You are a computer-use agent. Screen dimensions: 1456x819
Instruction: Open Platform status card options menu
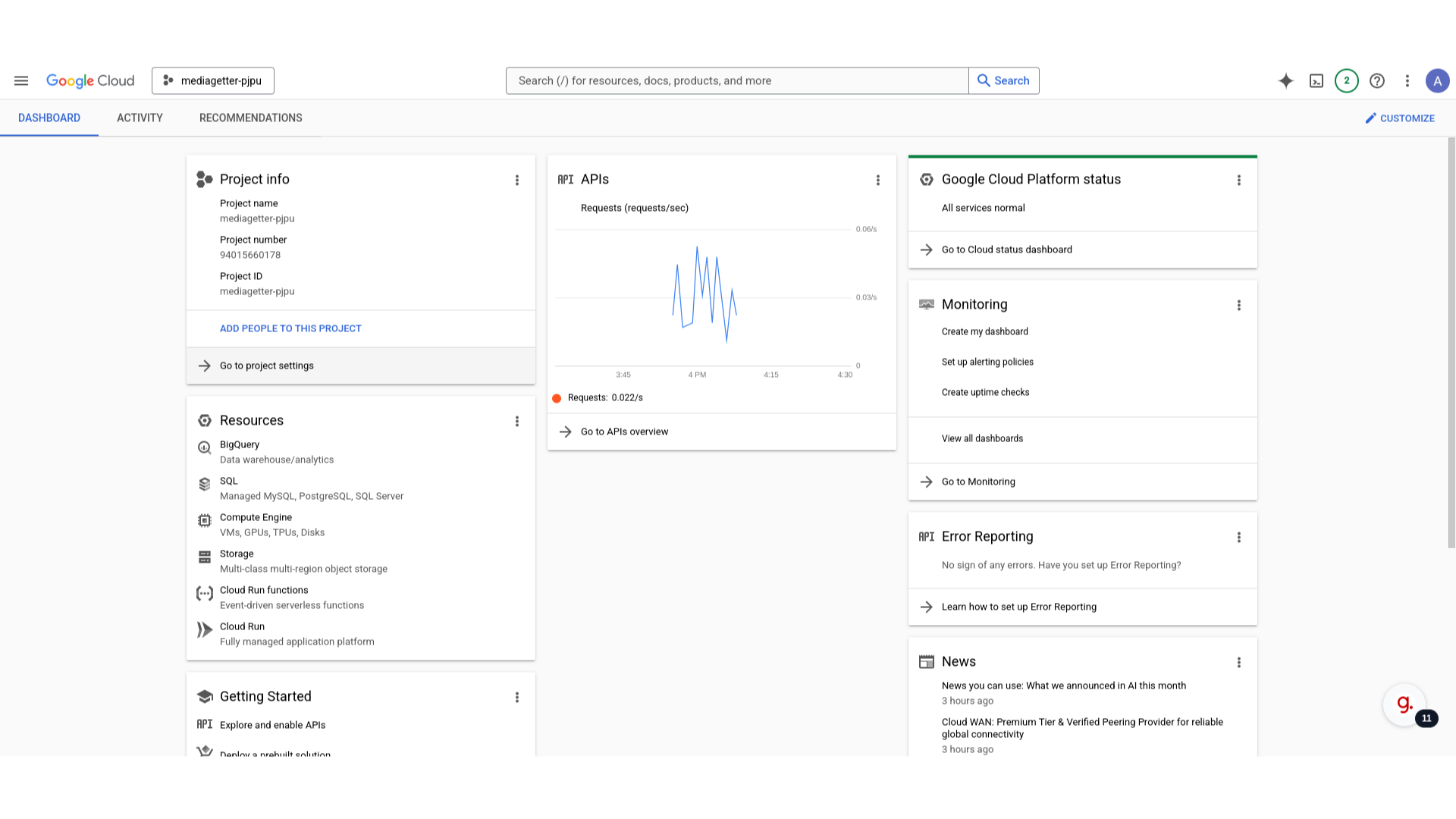pos(1239,180)
